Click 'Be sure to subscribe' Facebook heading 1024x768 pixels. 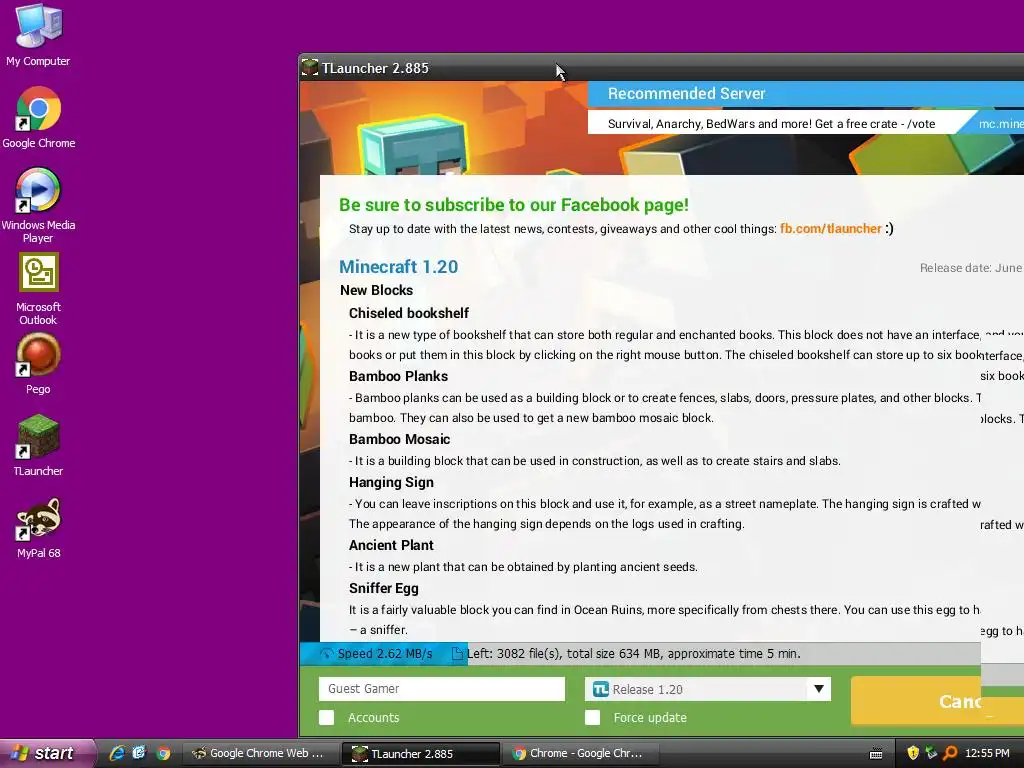(x=513, y=204)
